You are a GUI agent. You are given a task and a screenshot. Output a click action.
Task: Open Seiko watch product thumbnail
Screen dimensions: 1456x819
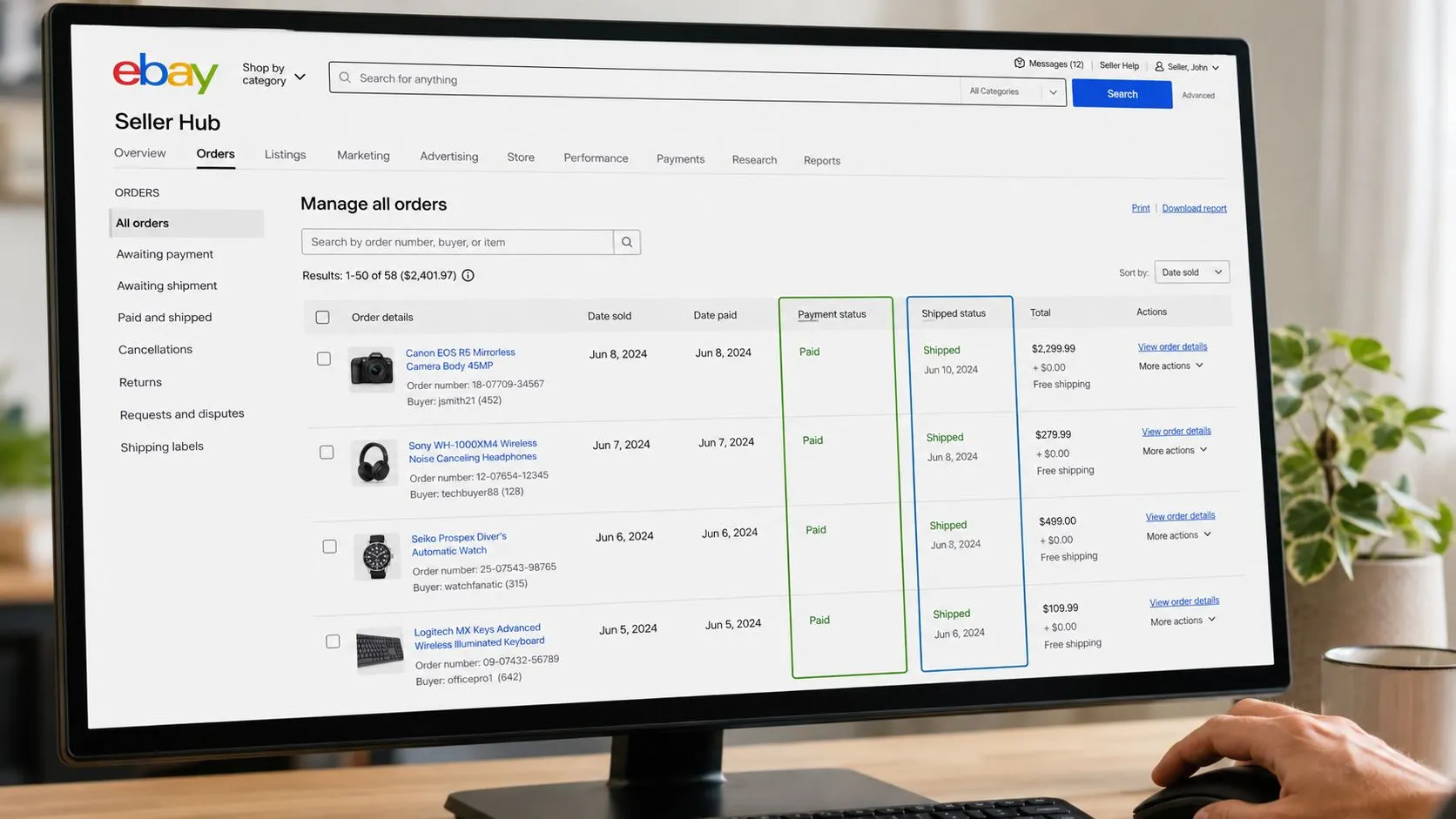coord(377,556)
